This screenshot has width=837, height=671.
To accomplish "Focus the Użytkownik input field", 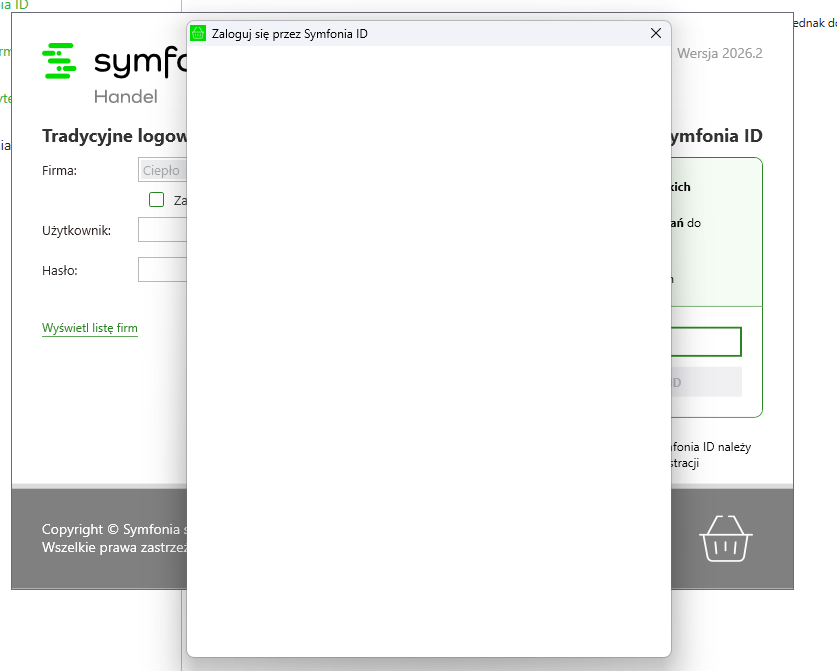I will click(x=162, y=230).
